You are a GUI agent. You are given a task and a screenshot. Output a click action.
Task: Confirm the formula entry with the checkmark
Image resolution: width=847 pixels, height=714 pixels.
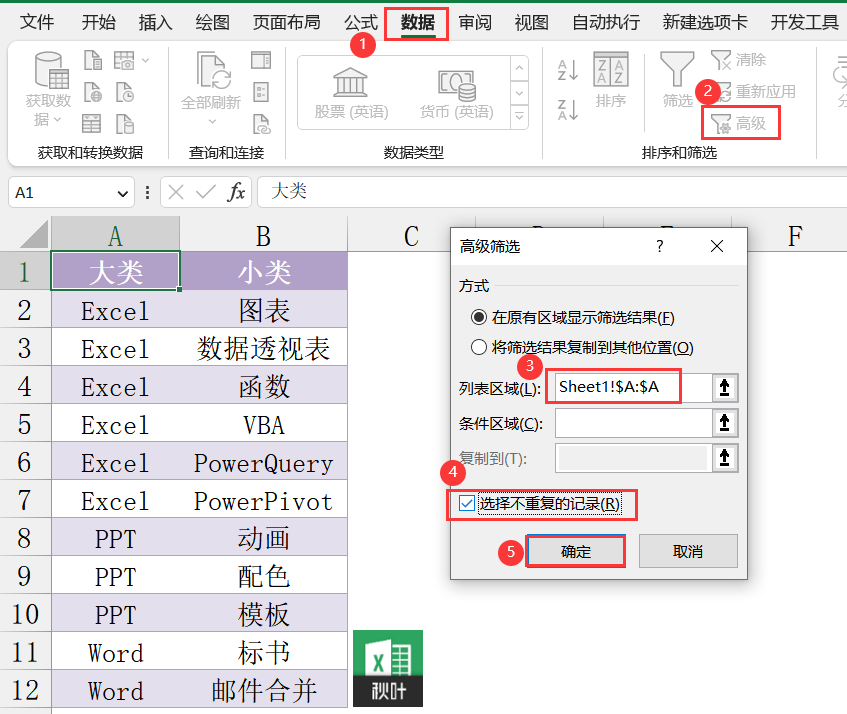(x=206, y=192)
